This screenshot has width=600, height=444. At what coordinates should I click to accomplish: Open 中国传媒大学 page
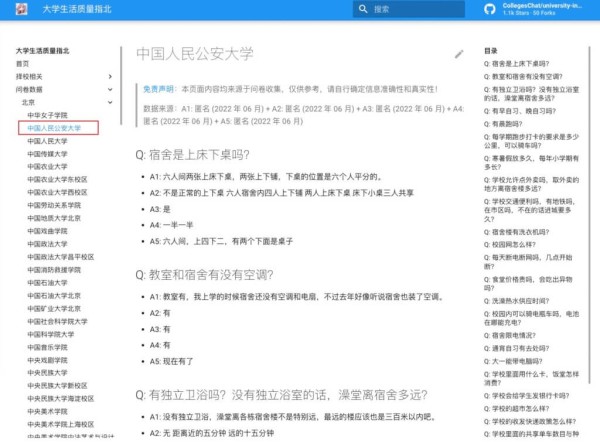(47, 154)
